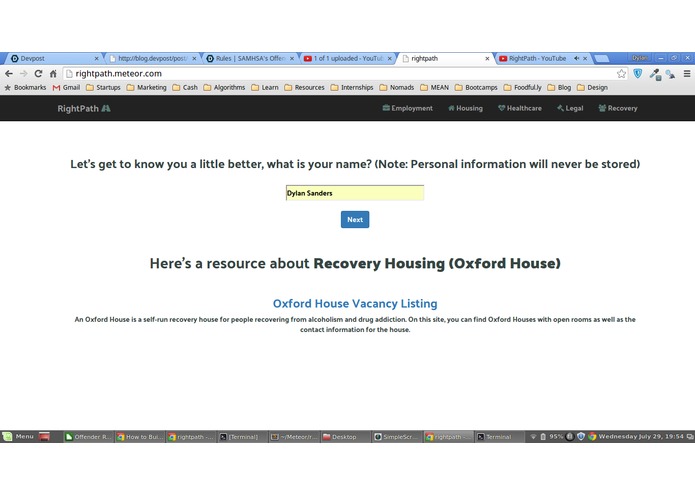Open the Healthcare navbar item
The height and width of the screenshot is (494, 695).
click(x=520, y=108)
